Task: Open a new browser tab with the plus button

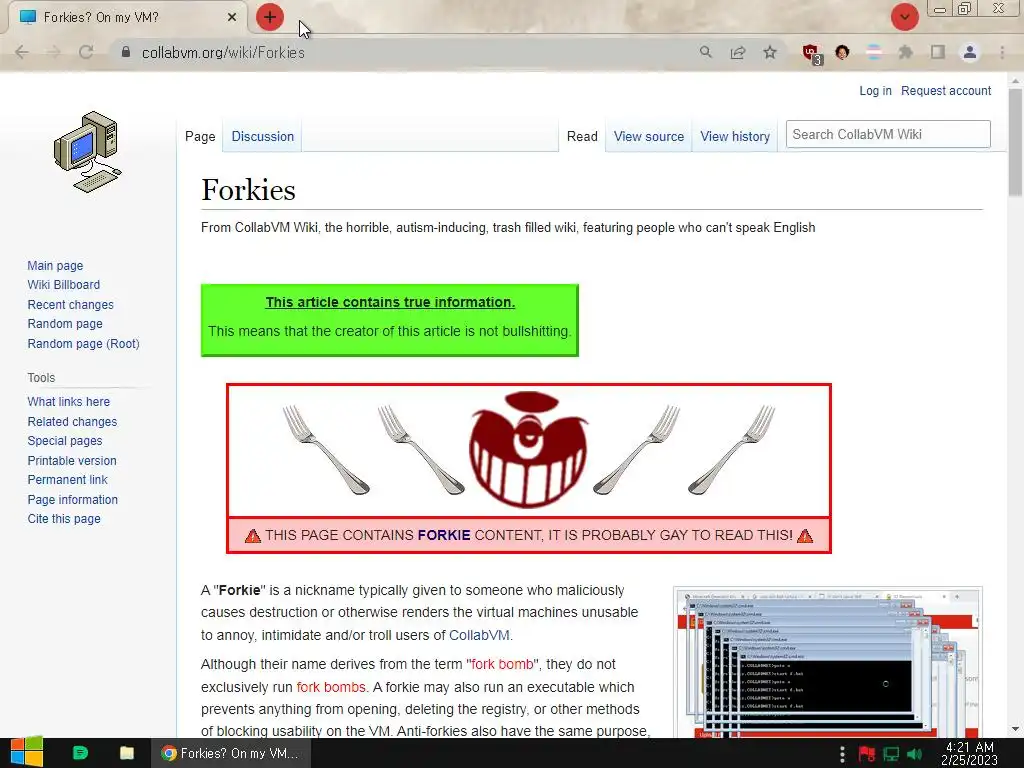Action: 270,18
